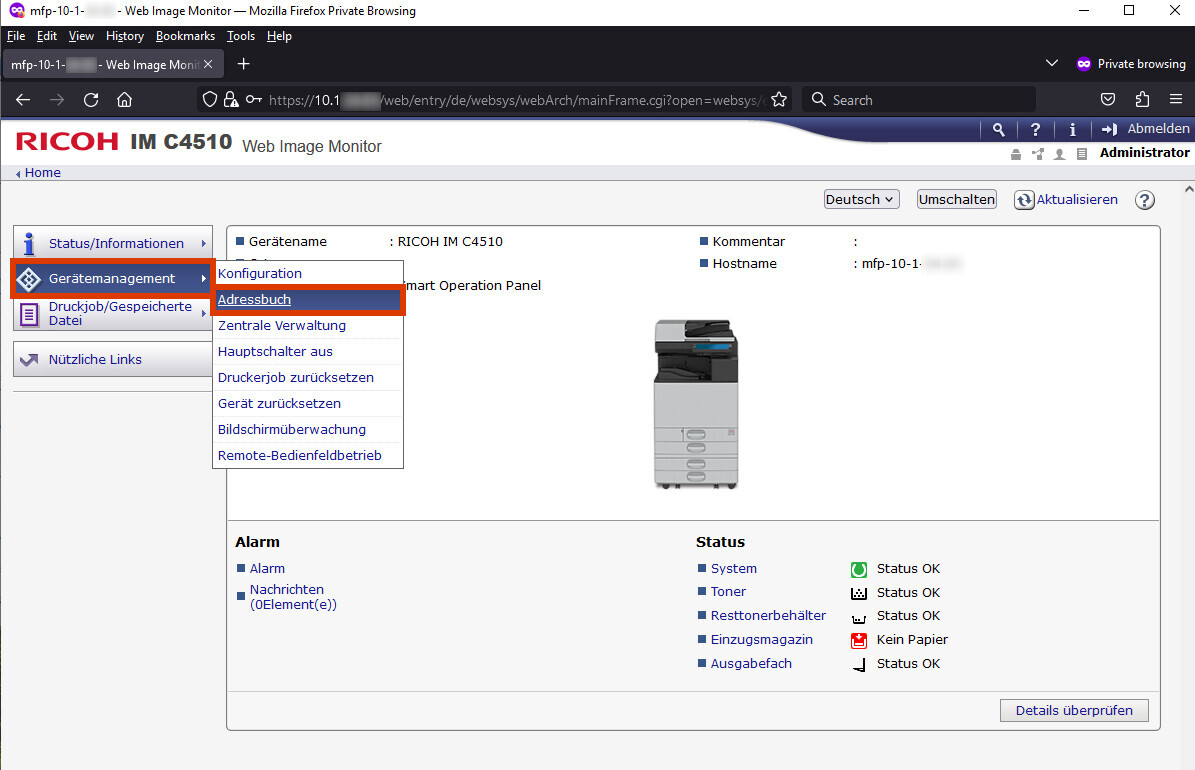This screenshot has height=770, width=1195.
Task: Expand the Firefox tab list chevron
Action: (x=1052, y=63)
